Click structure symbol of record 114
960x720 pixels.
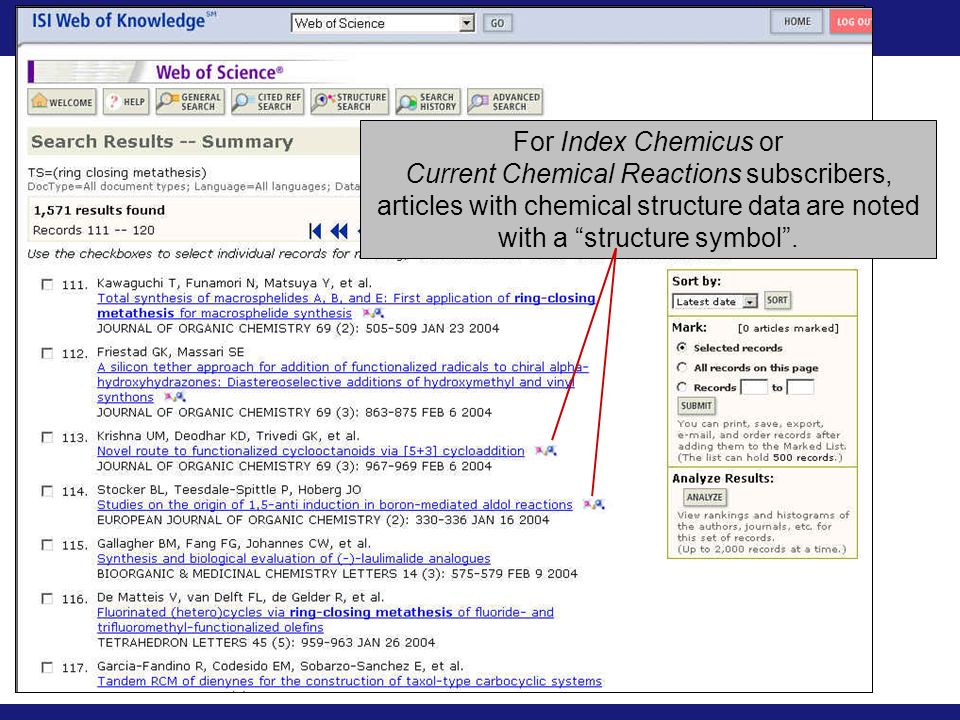point(594,504)
